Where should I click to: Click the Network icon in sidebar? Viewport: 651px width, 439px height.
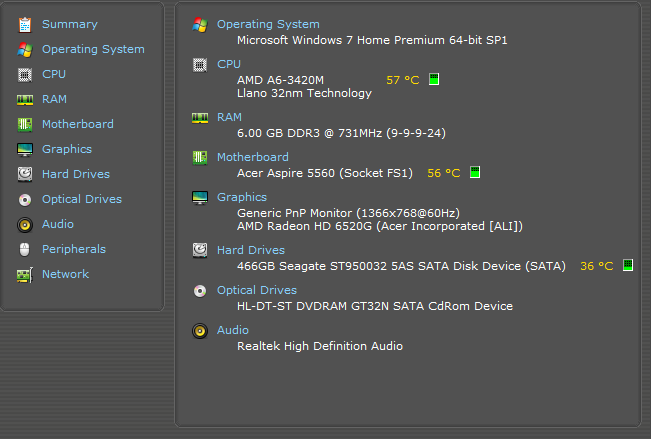25,274
